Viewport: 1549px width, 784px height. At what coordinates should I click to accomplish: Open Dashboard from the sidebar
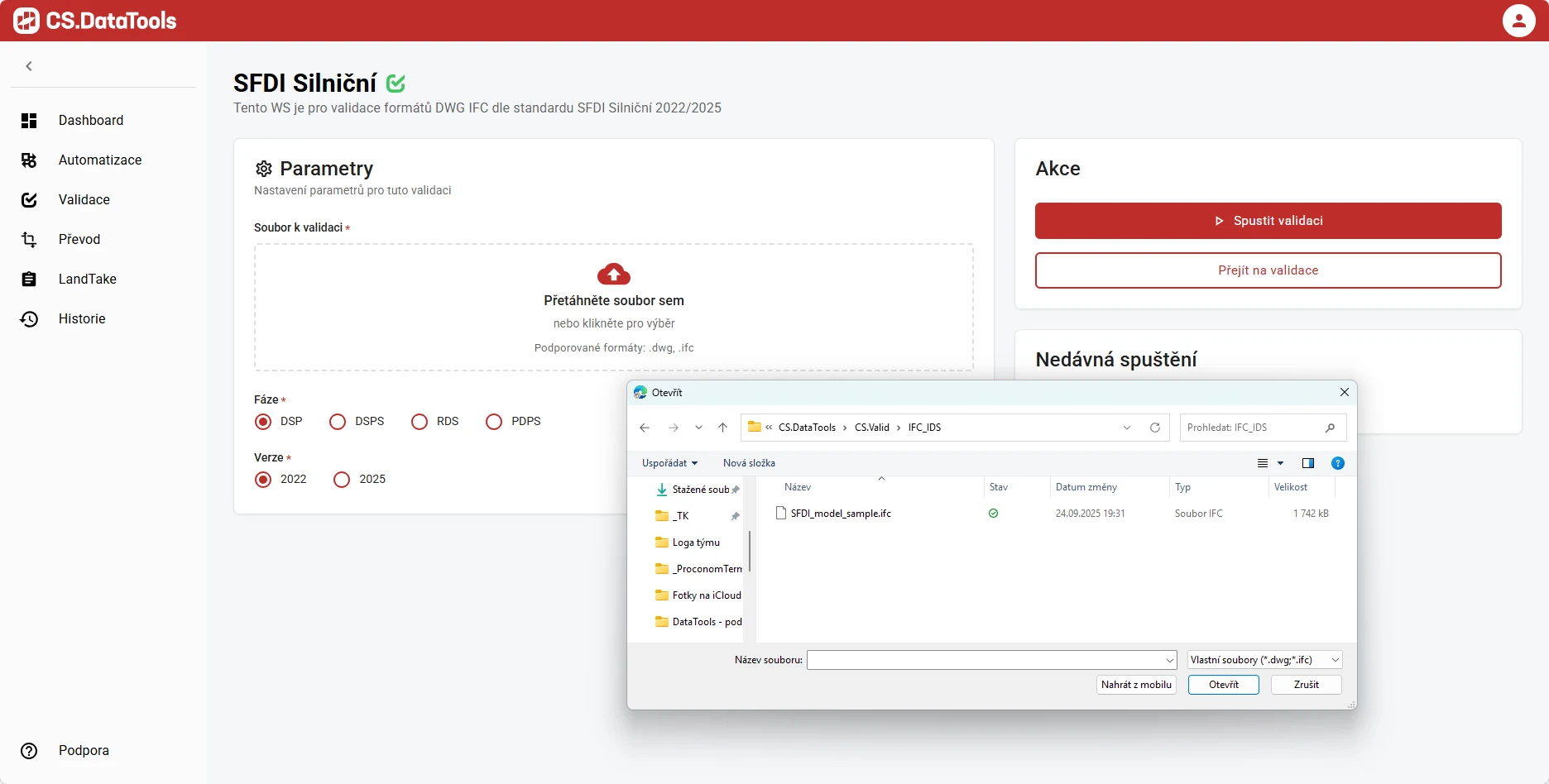tap(90, 121)
